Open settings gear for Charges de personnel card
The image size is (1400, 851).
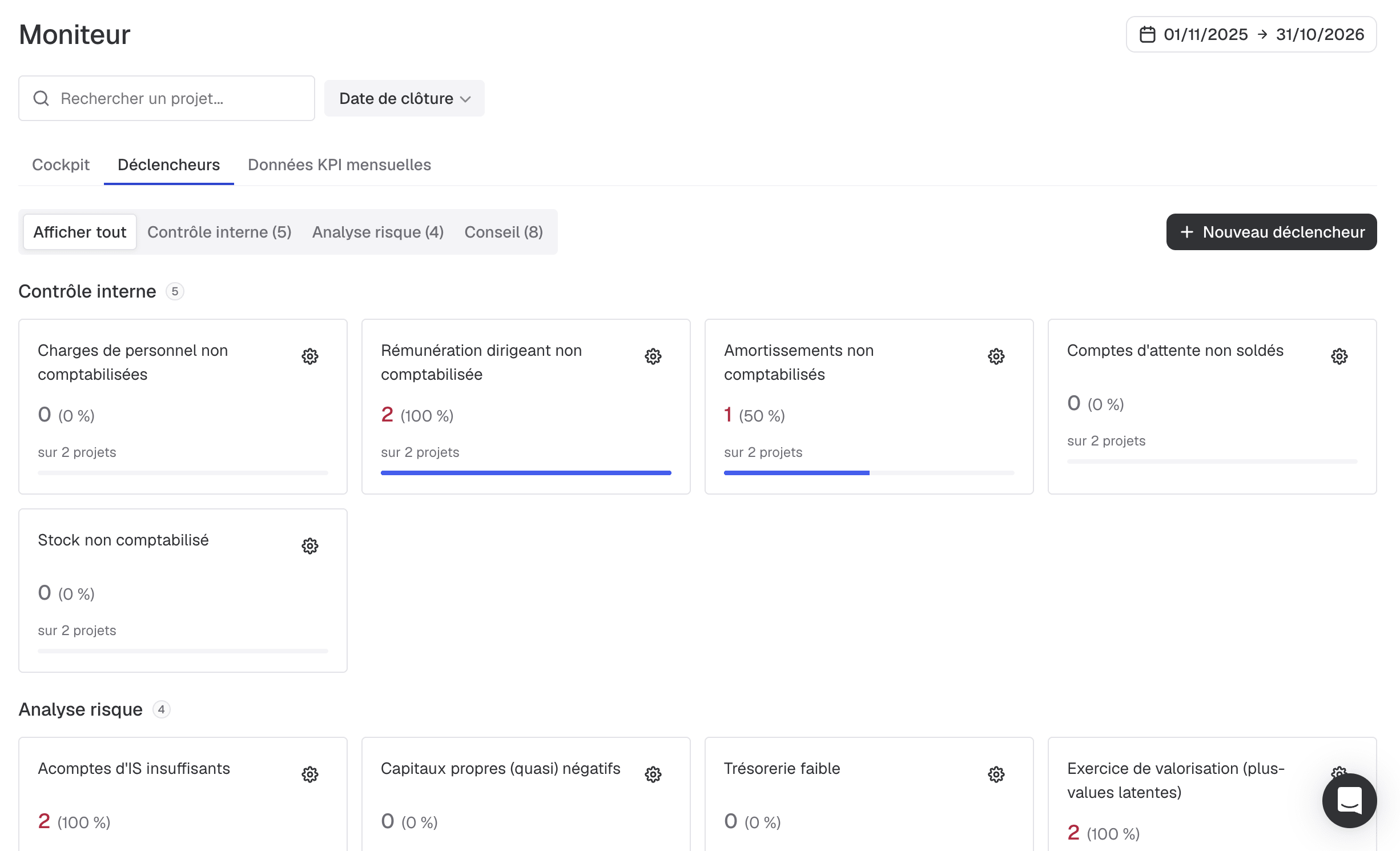310,356
